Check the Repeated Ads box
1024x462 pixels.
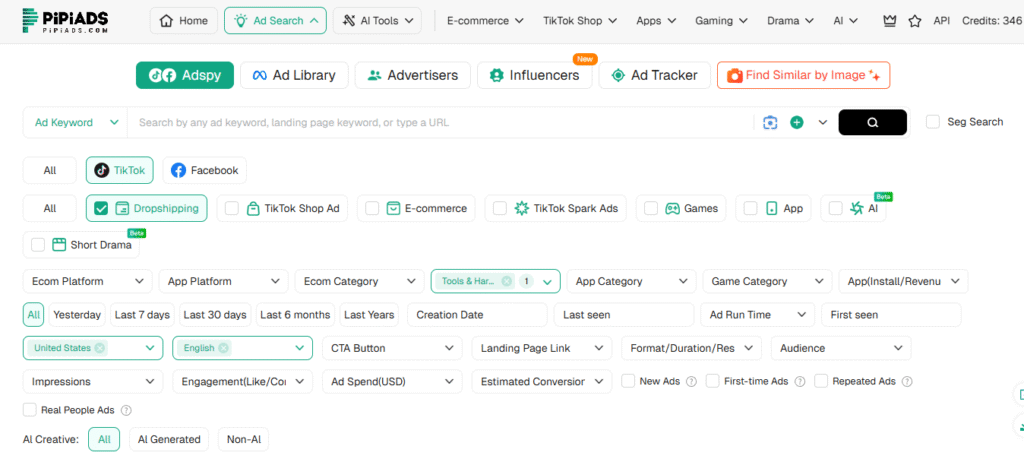coord(821,381)
